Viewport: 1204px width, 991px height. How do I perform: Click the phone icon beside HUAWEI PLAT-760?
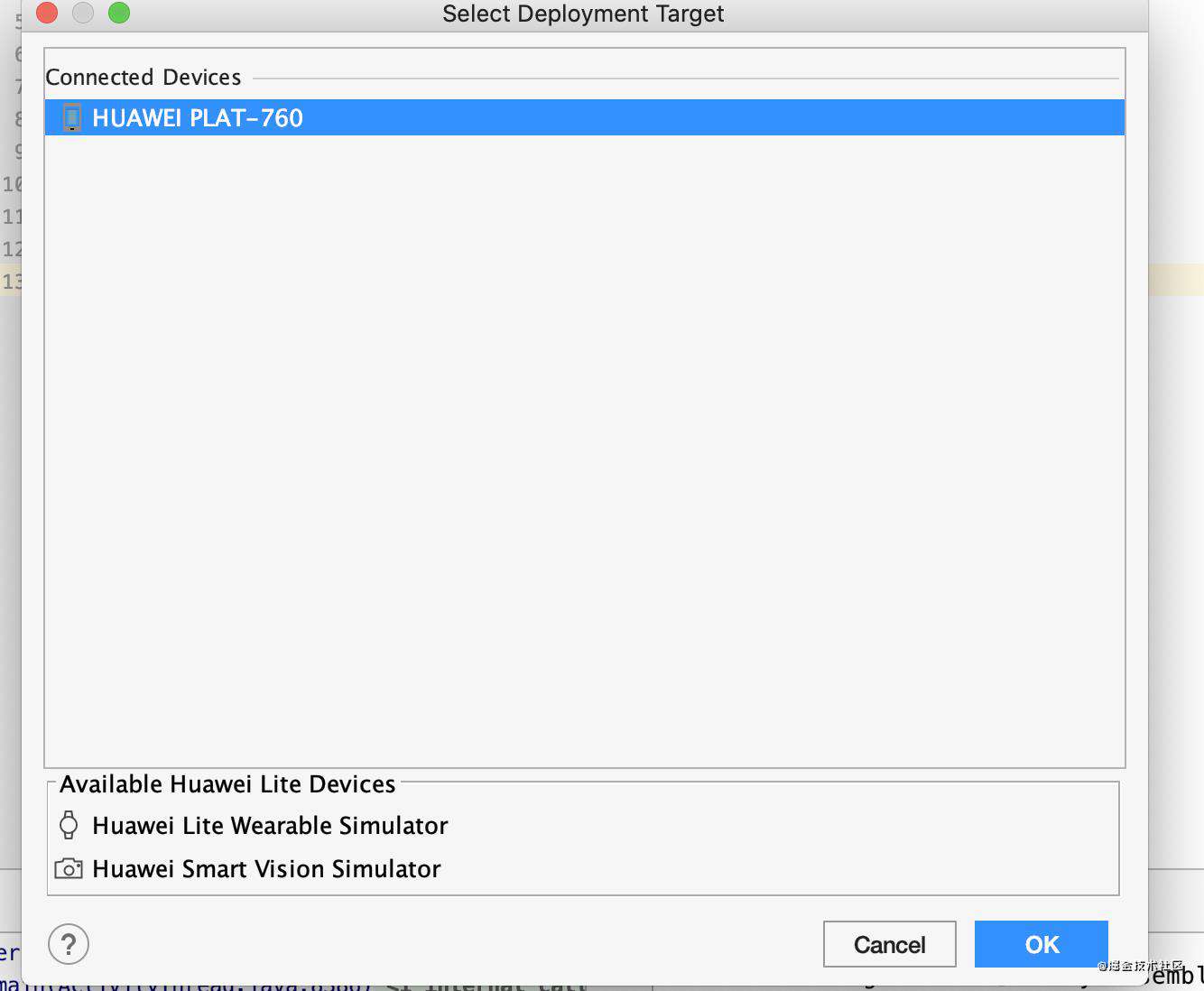tap(72, 117)
